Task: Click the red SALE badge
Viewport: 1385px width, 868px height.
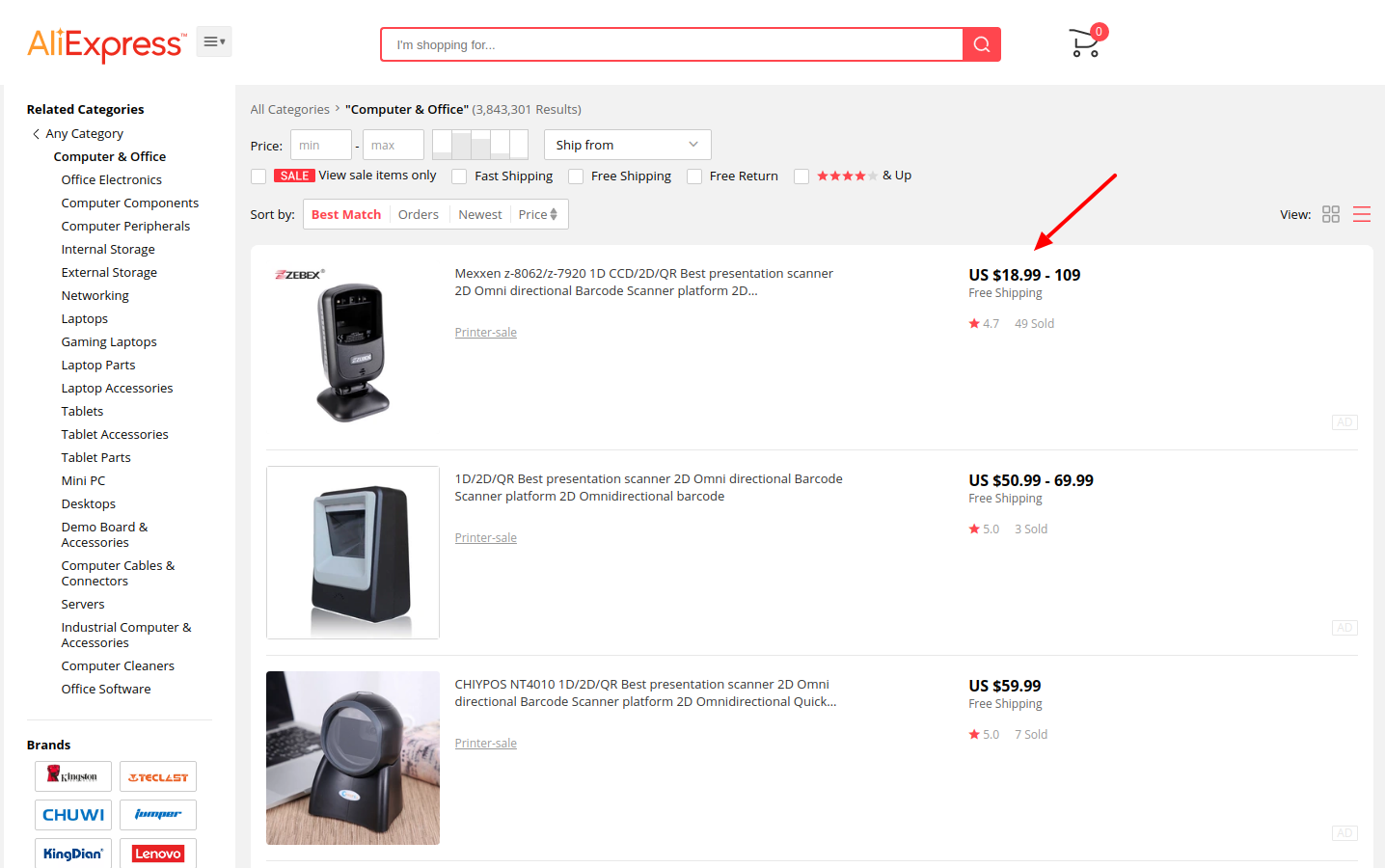Action: [294, 176]
